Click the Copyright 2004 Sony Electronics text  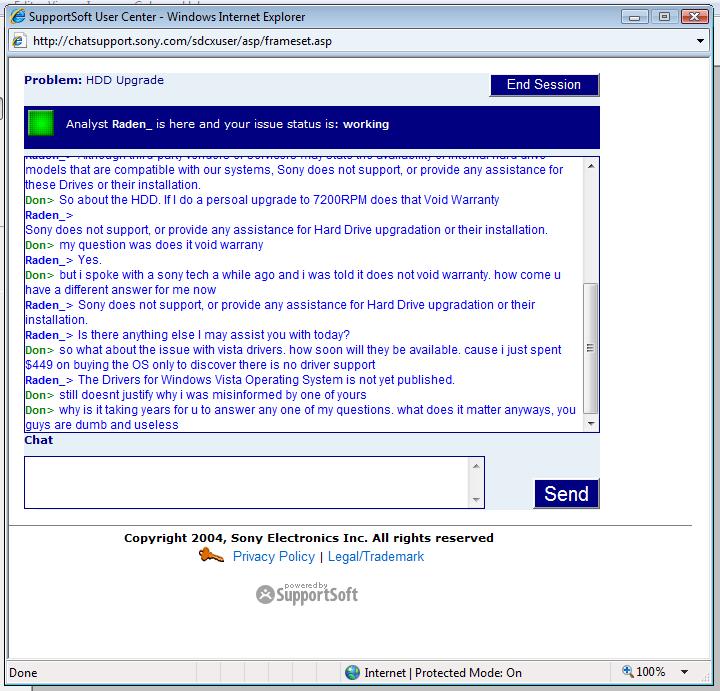pyautogui.click(x=309, y=538)
